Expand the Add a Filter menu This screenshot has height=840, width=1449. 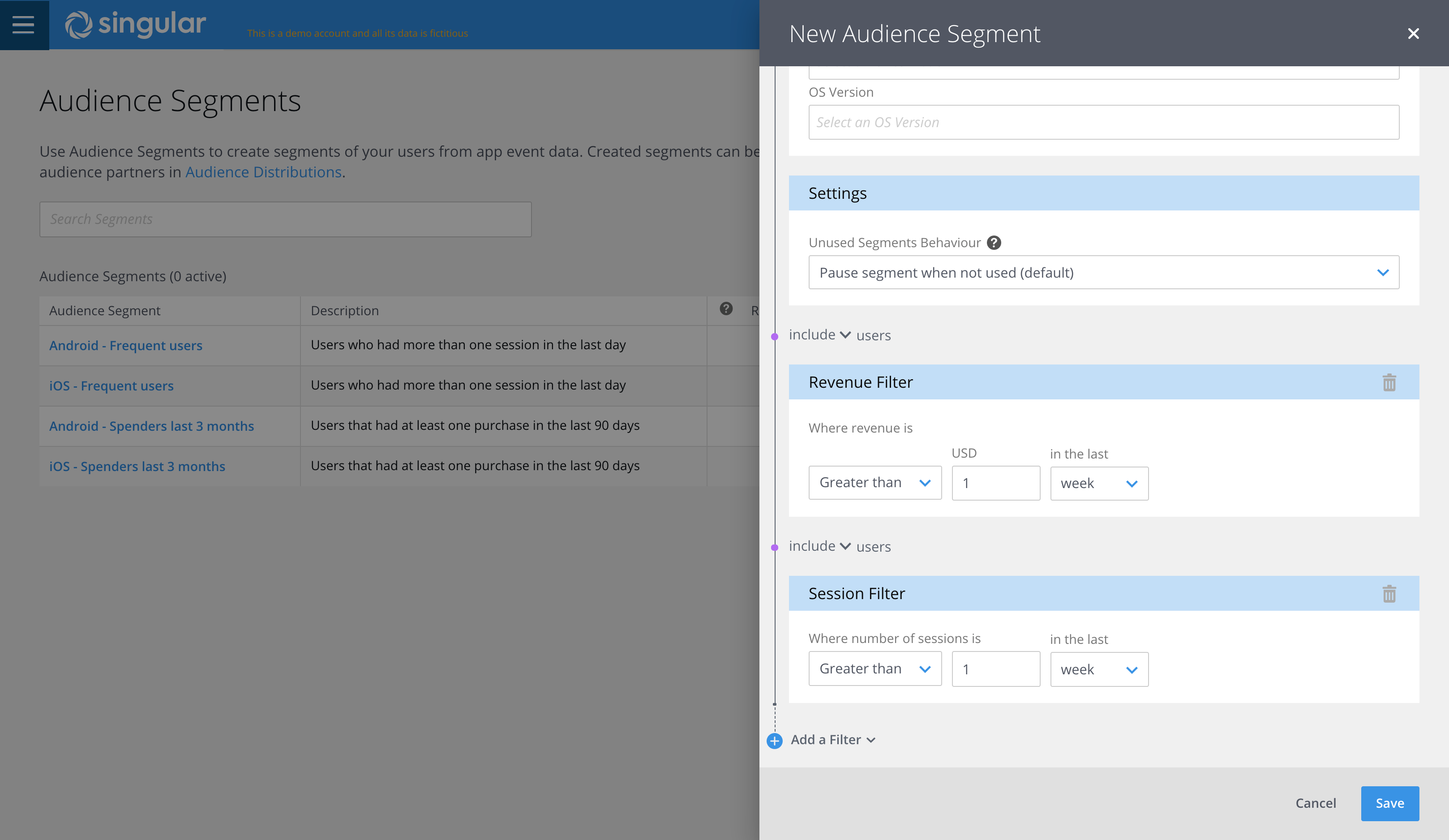832,740
